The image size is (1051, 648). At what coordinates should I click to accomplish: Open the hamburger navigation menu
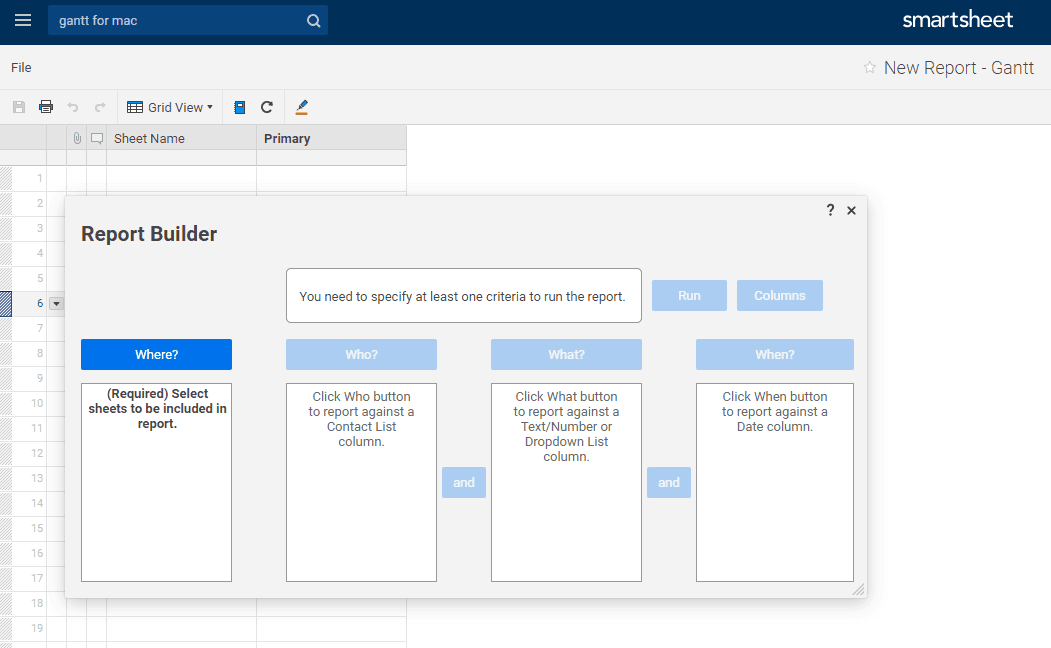tap(22, 21)
